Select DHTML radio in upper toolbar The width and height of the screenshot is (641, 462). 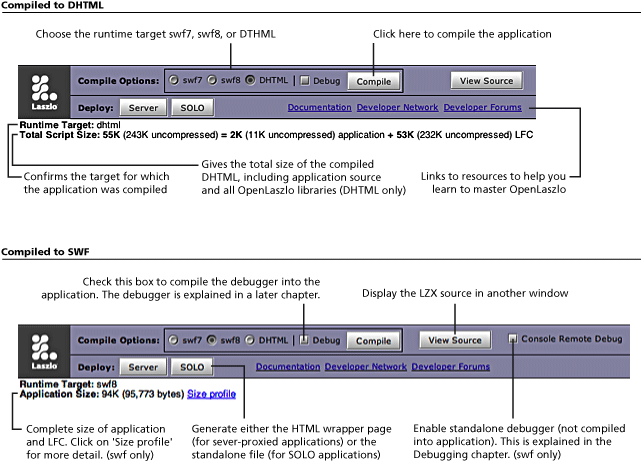point(250,80)
